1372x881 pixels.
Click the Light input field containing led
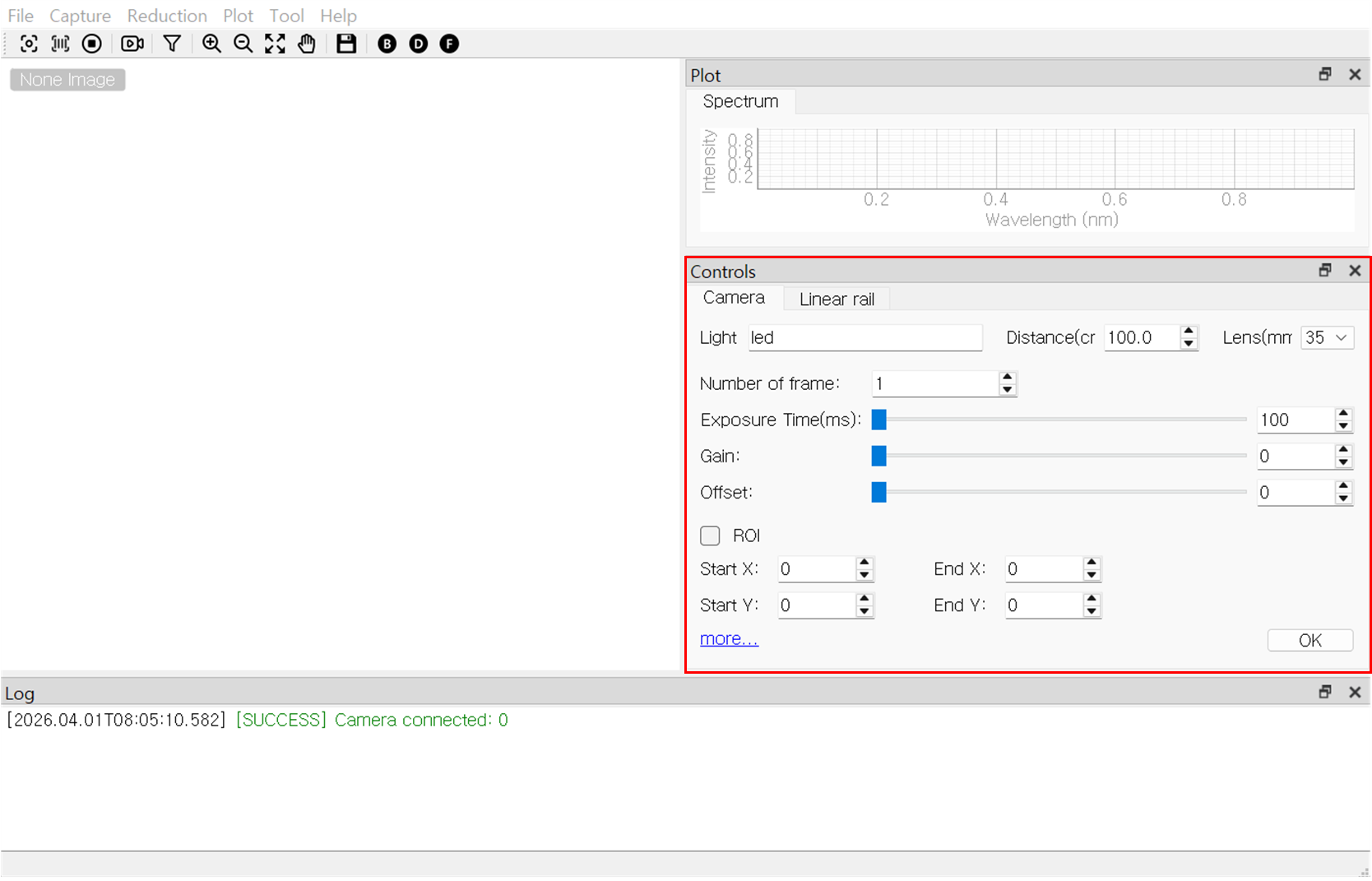(x=865, y=337)
